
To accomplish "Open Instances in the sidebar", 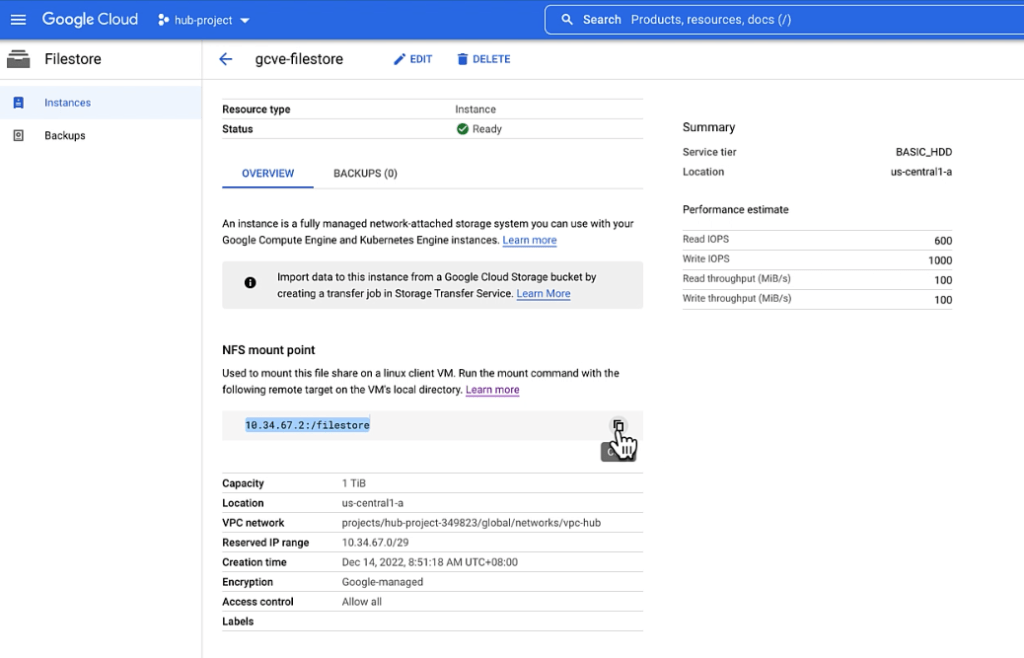I will pyautogui.click(x=67, y=103).
